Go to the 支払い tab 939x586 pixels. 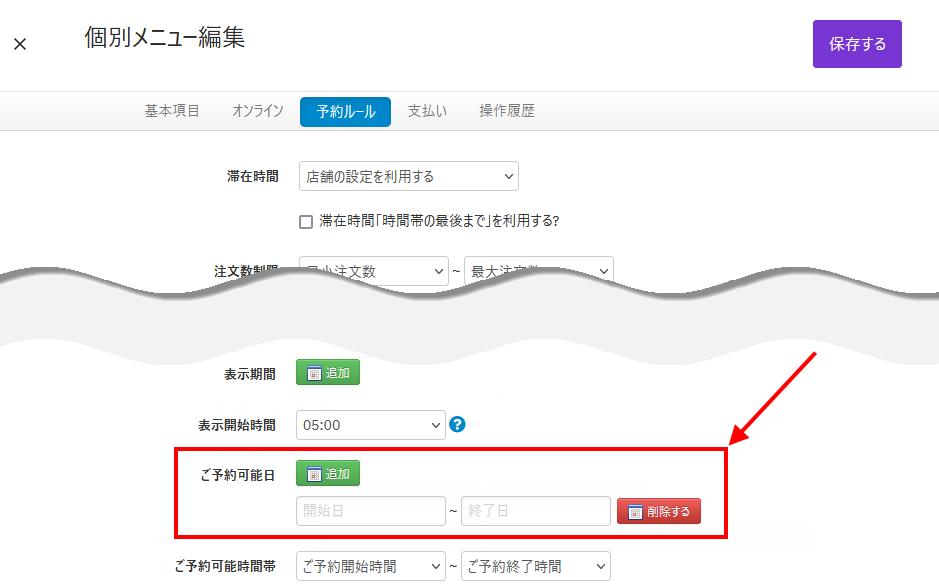[x=427, y=111]
